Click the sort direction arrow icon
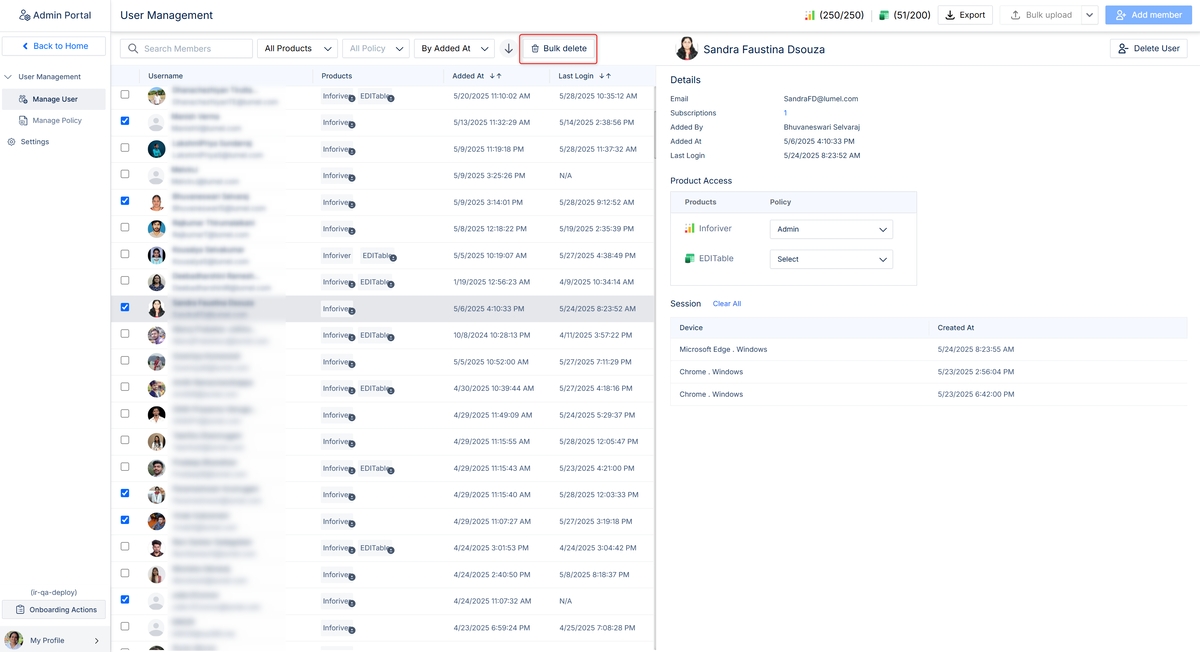Image resolution: width=1200 pixels, height=652 pixels. click(508, 49)
